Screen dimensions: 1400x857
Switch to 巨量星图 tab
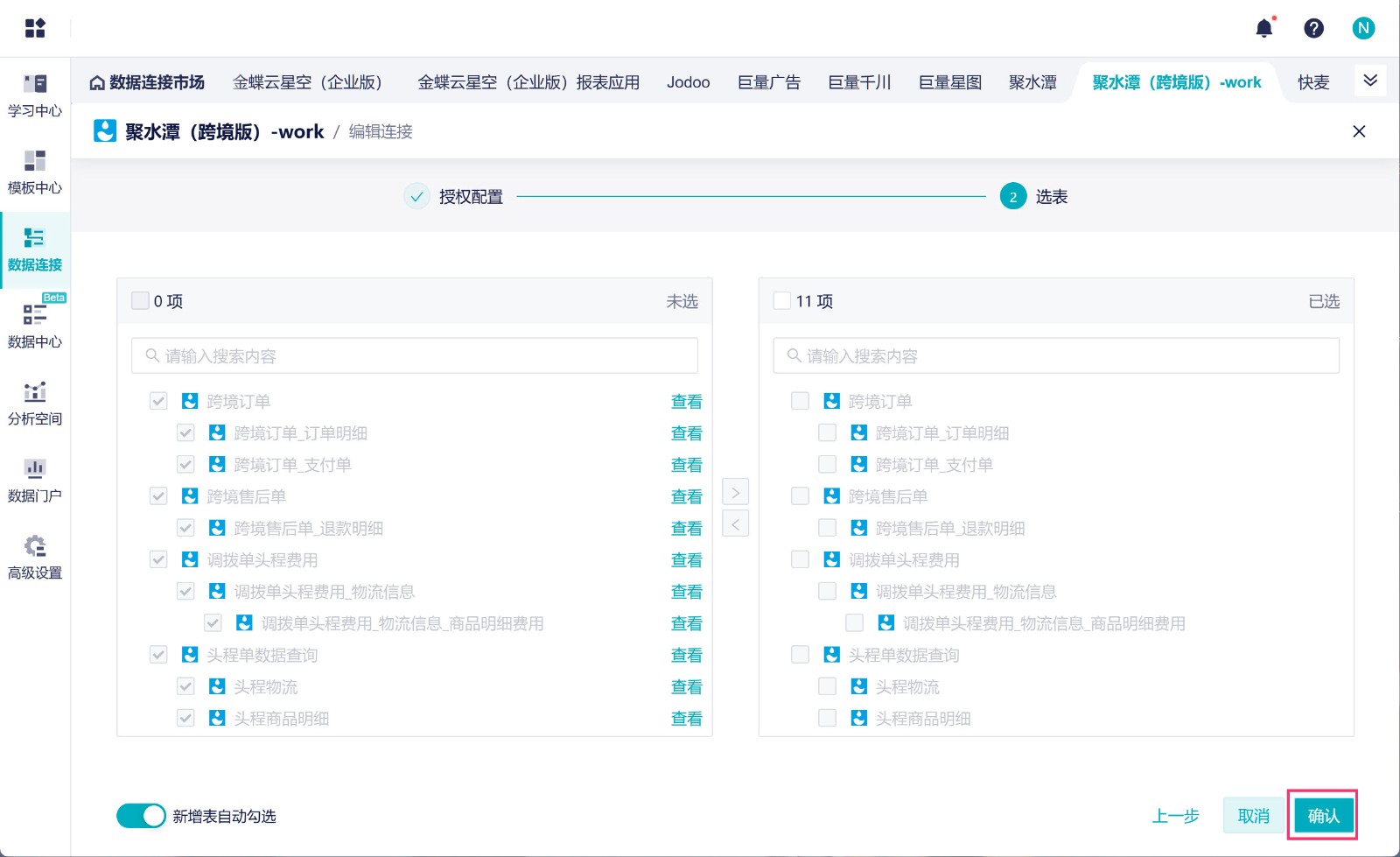pos(950,82)
